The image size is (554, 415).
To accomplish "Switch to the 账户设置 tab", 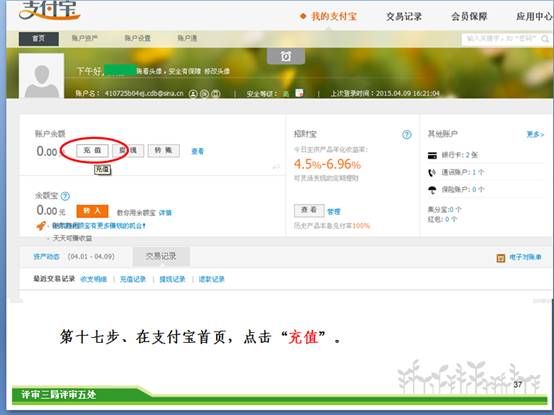I will coord(137,38).
